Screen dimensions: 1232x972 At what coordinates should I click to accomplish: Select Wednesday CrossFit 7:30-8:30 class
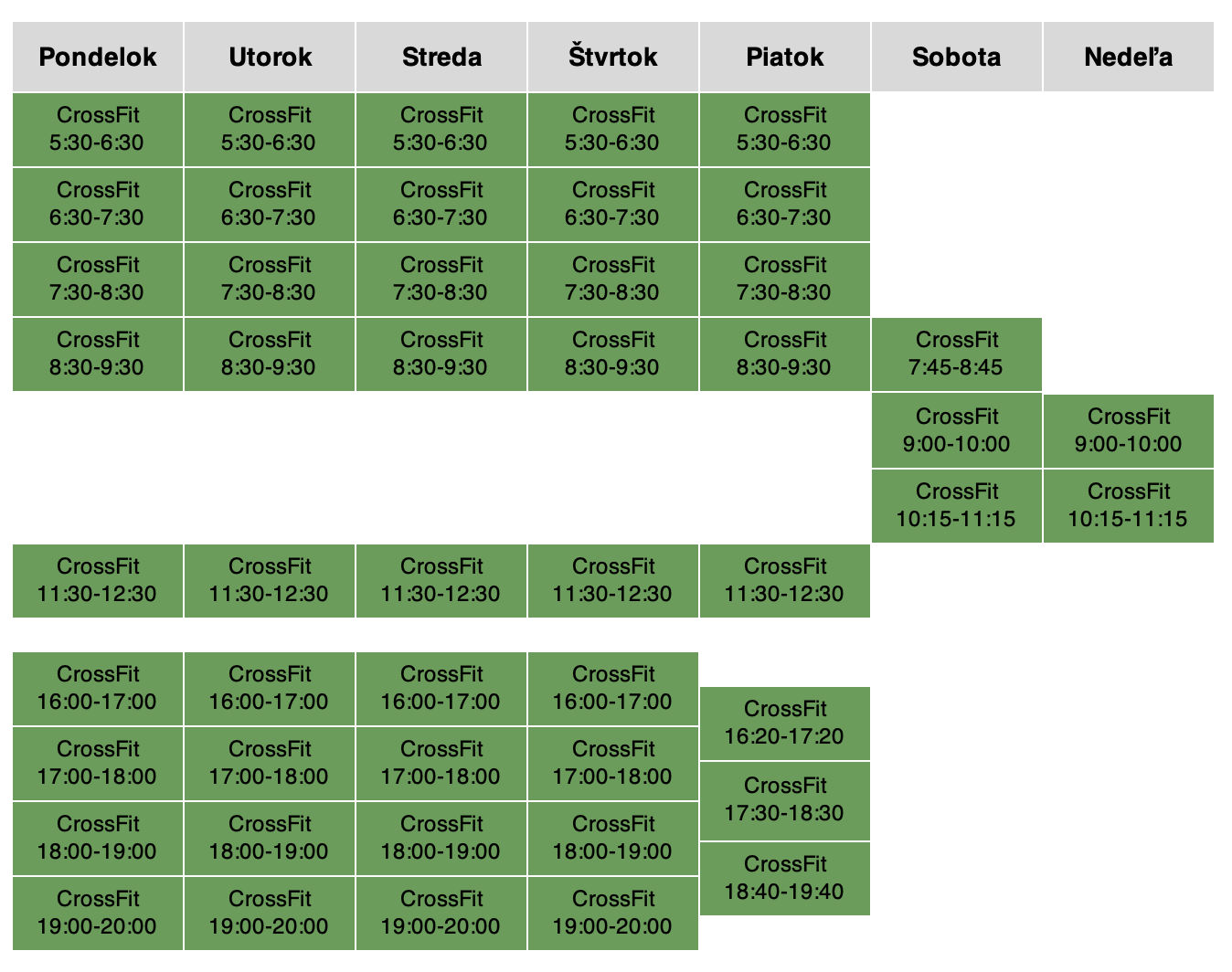coord(441,280)
